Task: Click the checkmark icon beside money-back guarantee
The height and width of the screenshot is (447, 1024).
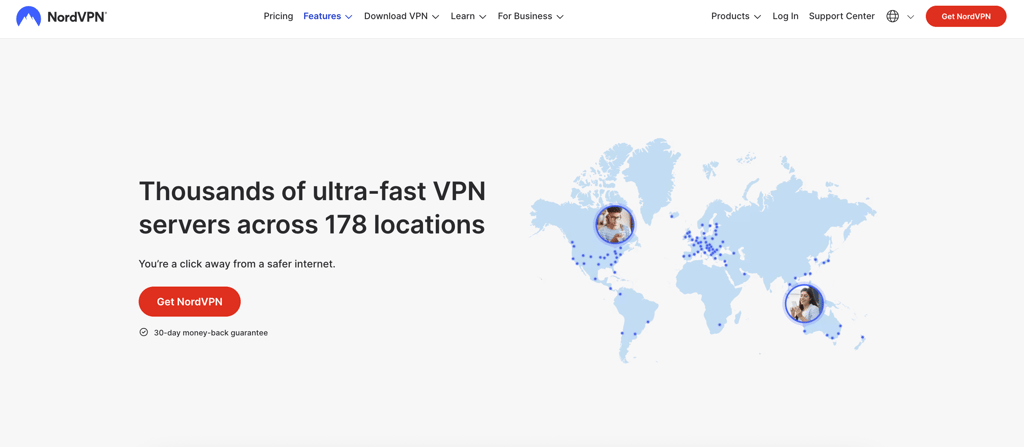Action: tap(144, 332)
